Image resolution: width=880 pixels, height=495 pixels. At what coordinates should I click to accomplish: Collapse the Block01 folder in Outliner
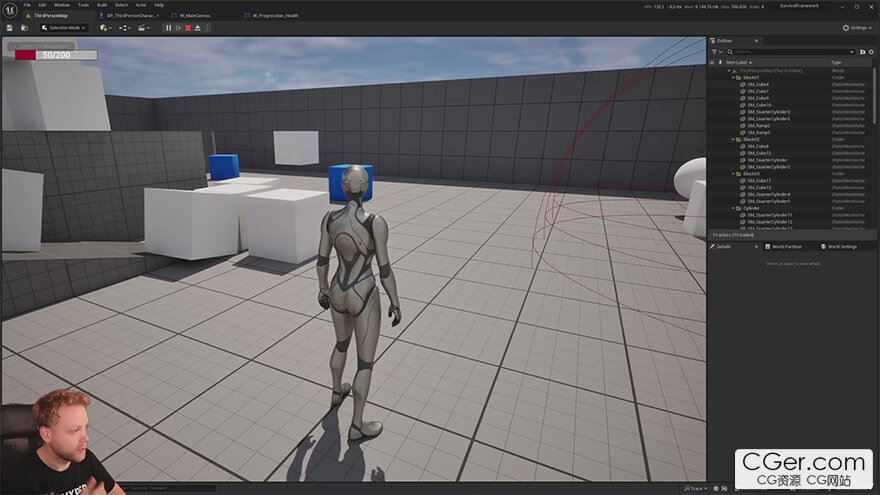pyautogui.click(x=734, y=78)
